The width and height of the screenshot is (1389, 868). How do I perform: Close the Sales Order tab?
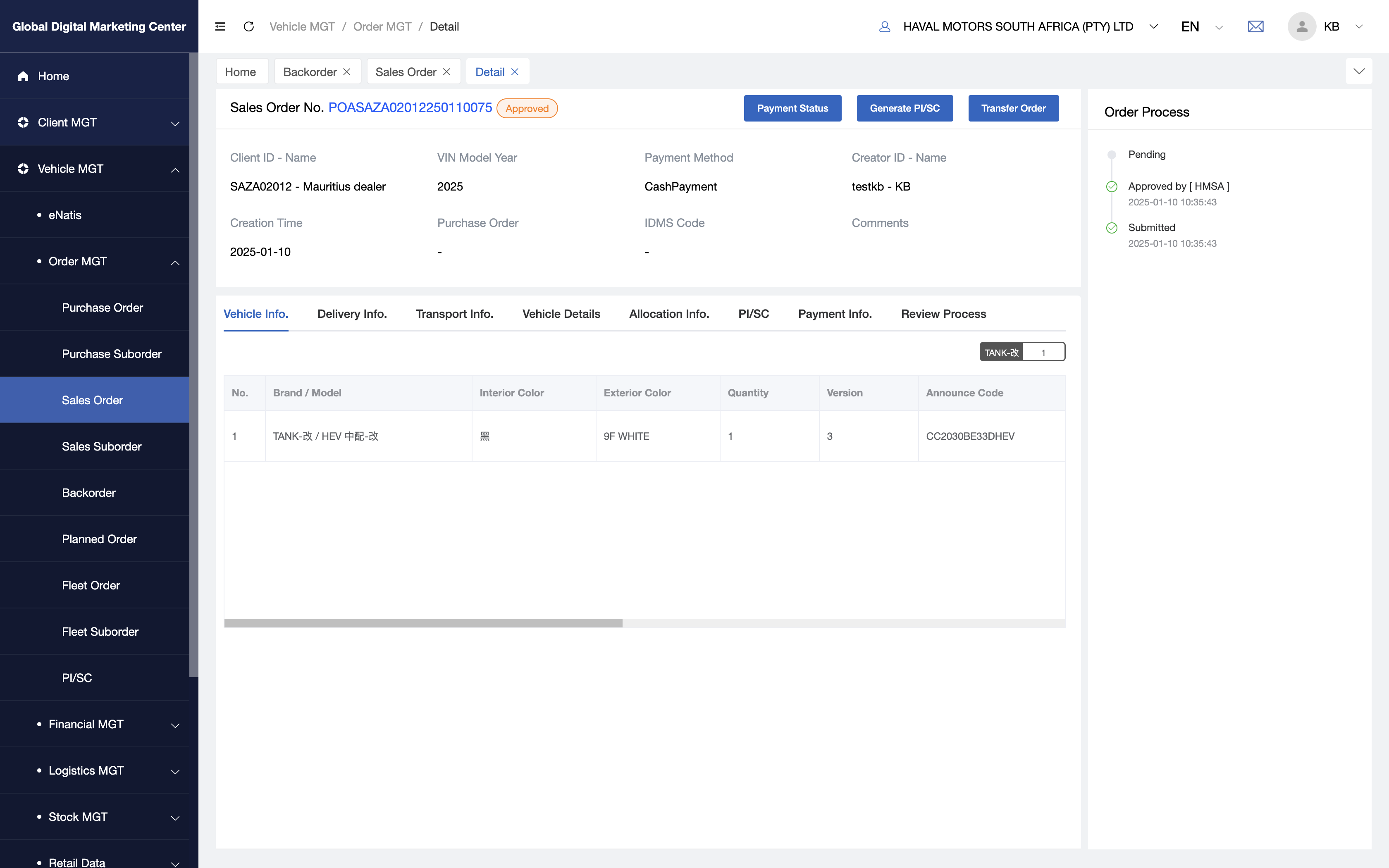coord(446,72)
